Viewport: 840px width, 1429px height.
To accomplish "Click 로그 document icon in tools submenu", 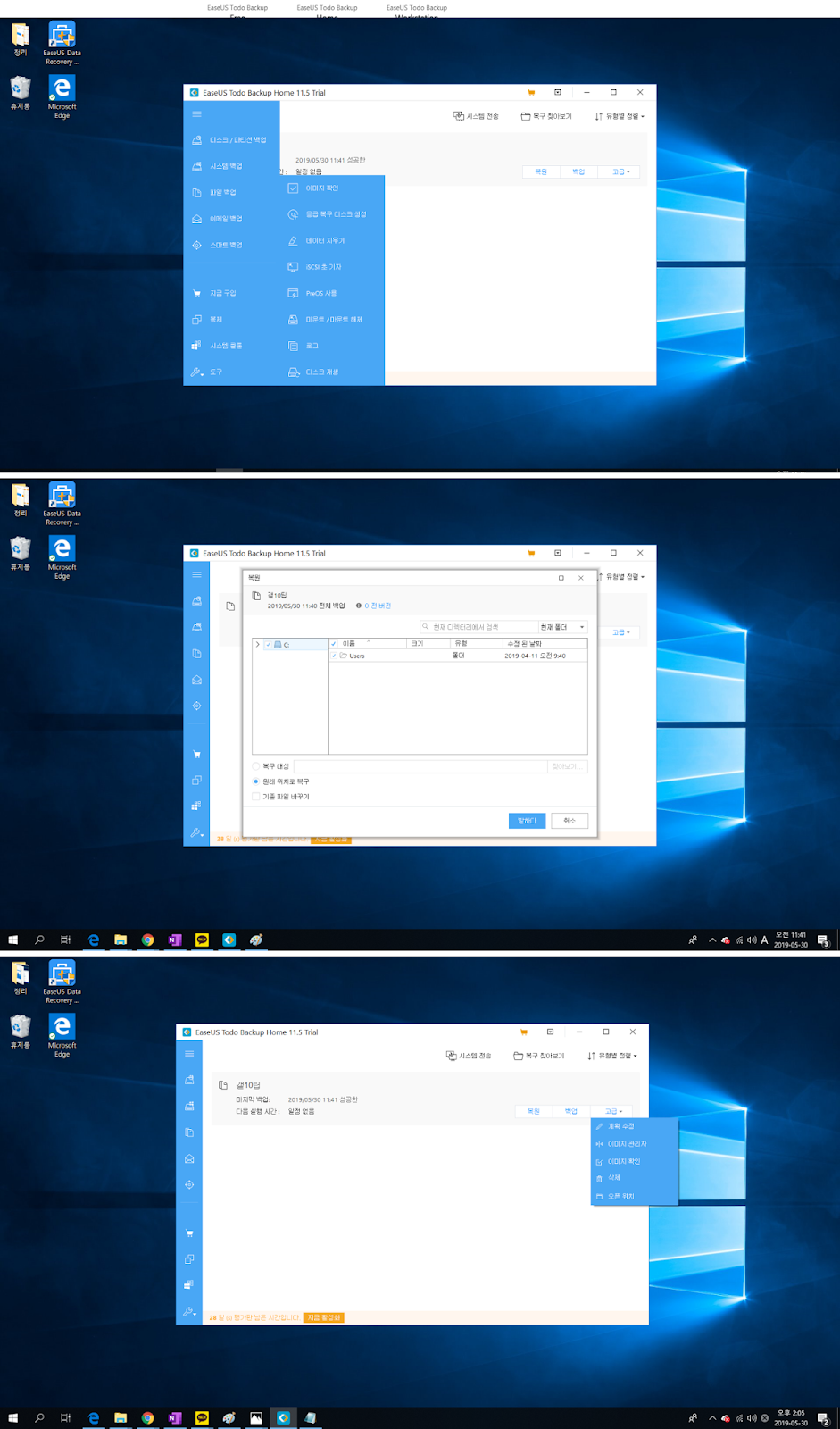I will click(x=293, y=346).
